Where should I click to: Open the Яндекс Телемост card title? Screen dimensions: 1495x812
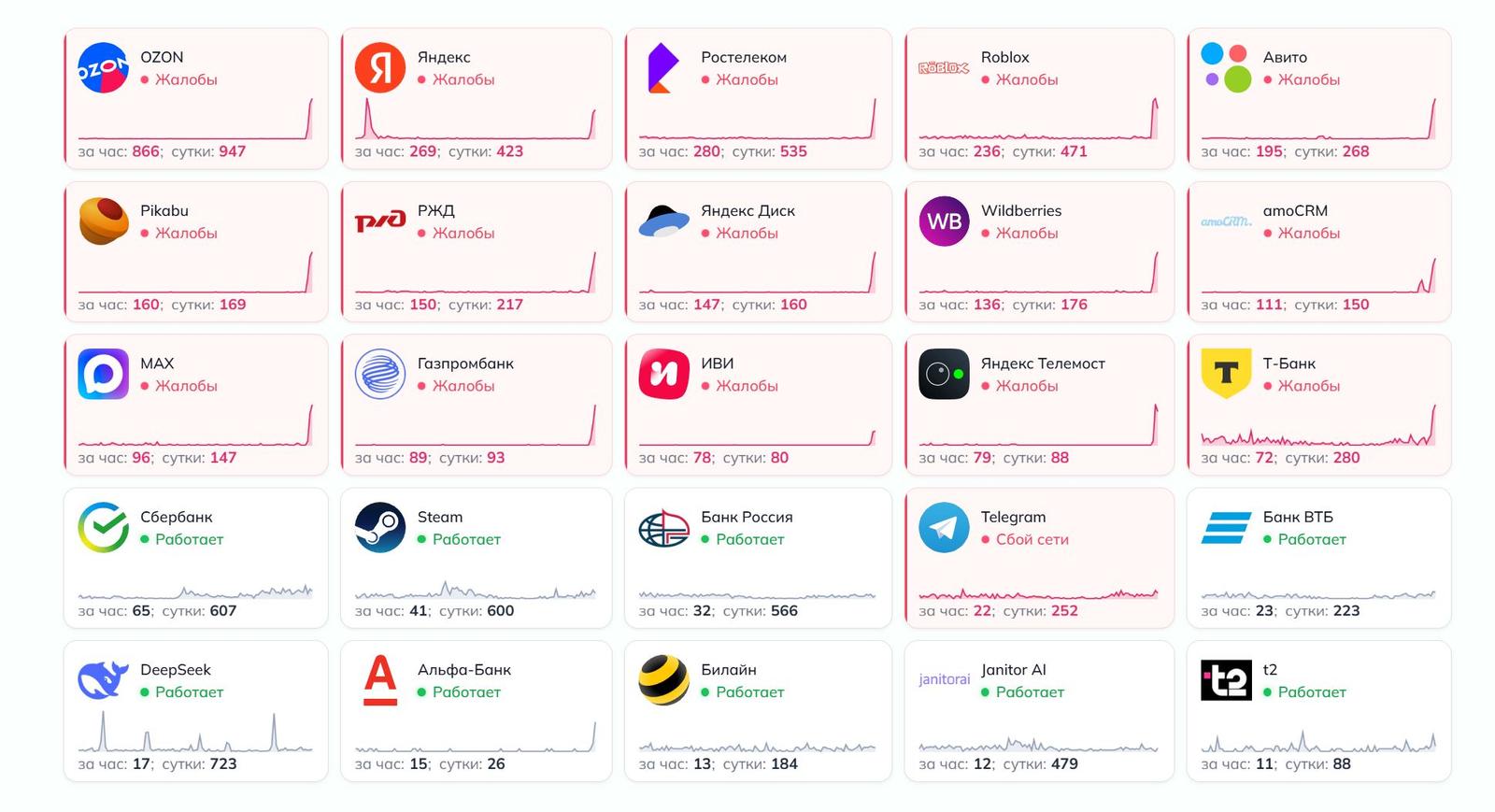tap(1043, 363)
